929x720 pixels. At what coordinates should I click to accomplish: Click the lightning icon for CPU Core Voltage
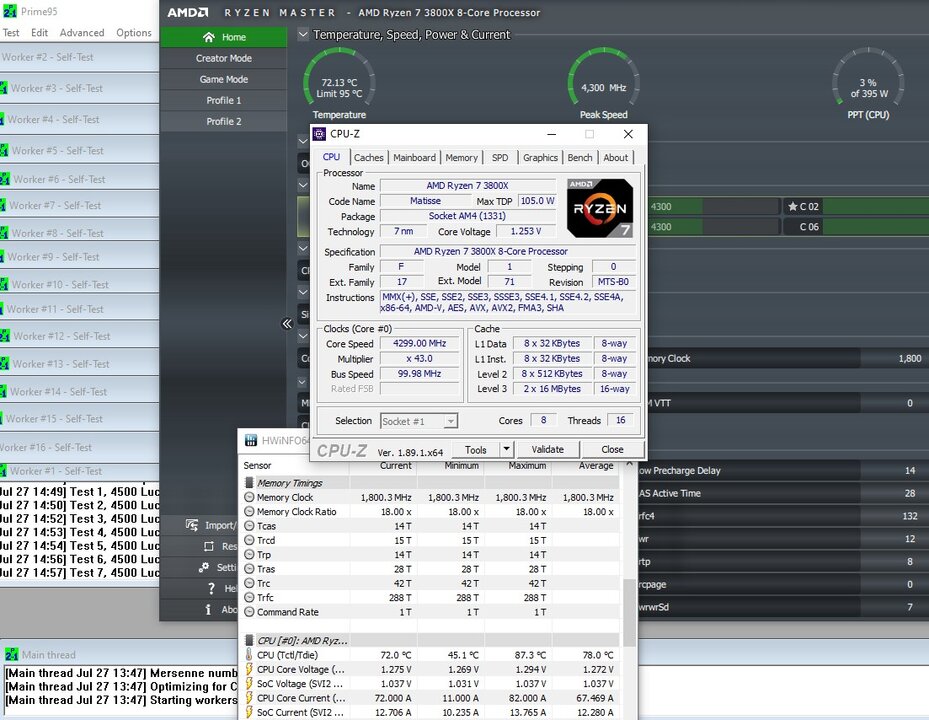point(249,669)
